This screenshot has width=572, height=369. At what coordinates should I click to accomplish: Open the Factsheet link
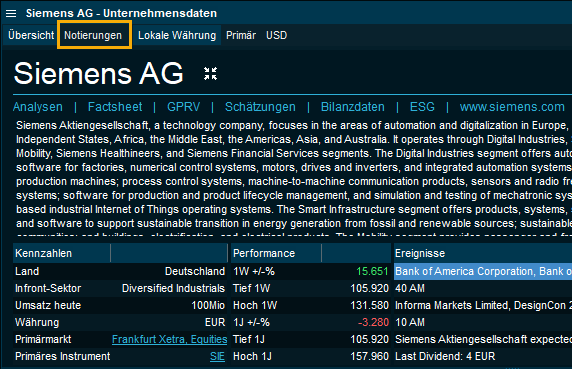click(115, 107)
